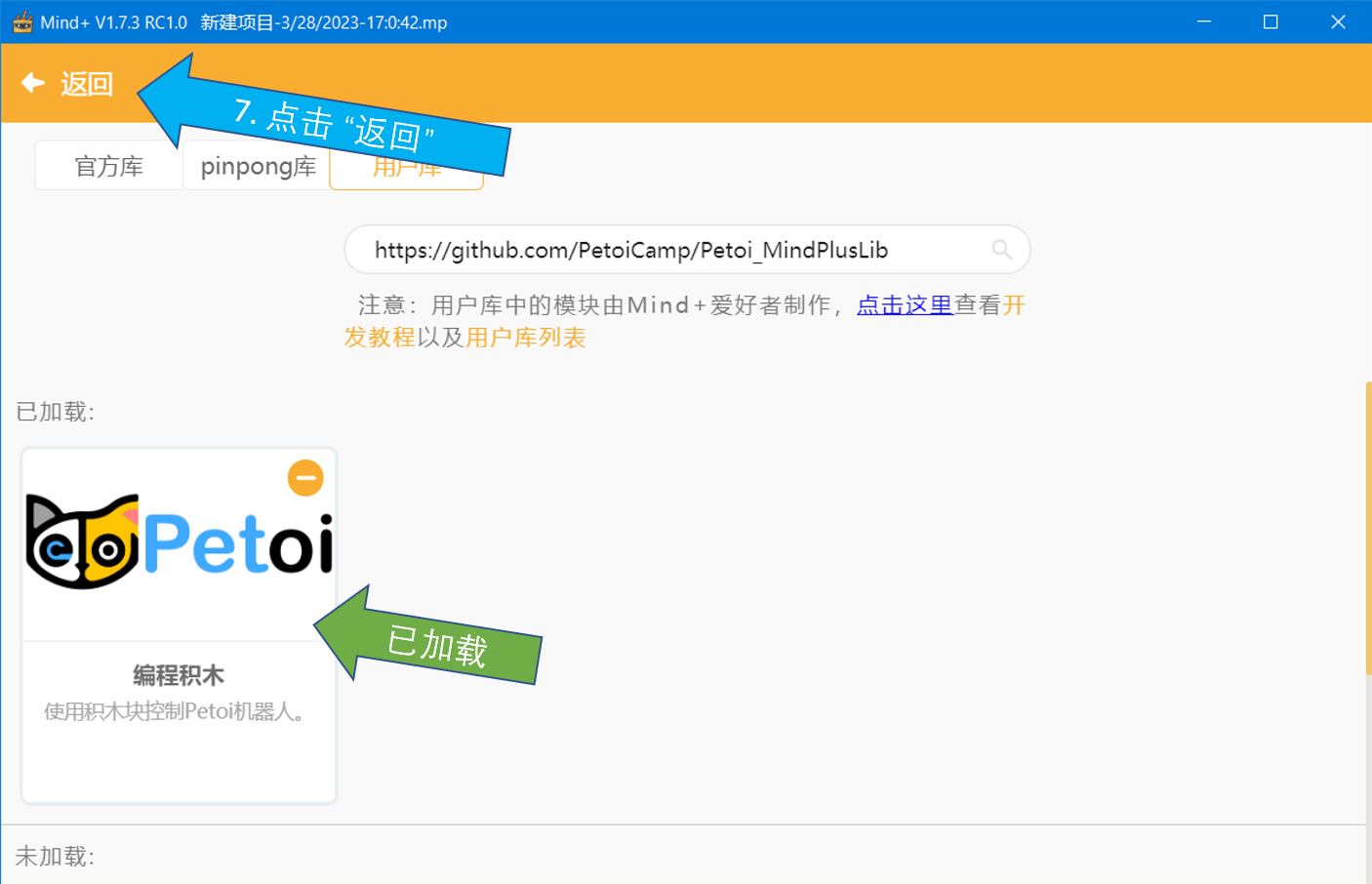The width and height of the screenshot is (1372, 884).
Task: Select the 用户库 tab
Action: pos(407,168)
